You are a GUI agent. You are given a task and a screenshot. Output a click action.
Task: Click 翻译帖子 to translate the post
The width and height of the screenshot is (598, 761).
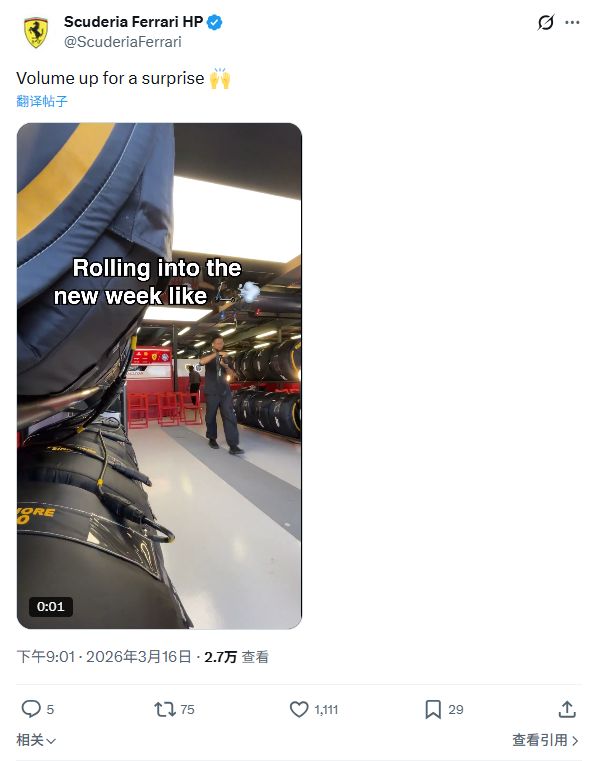tap(42, 101)
